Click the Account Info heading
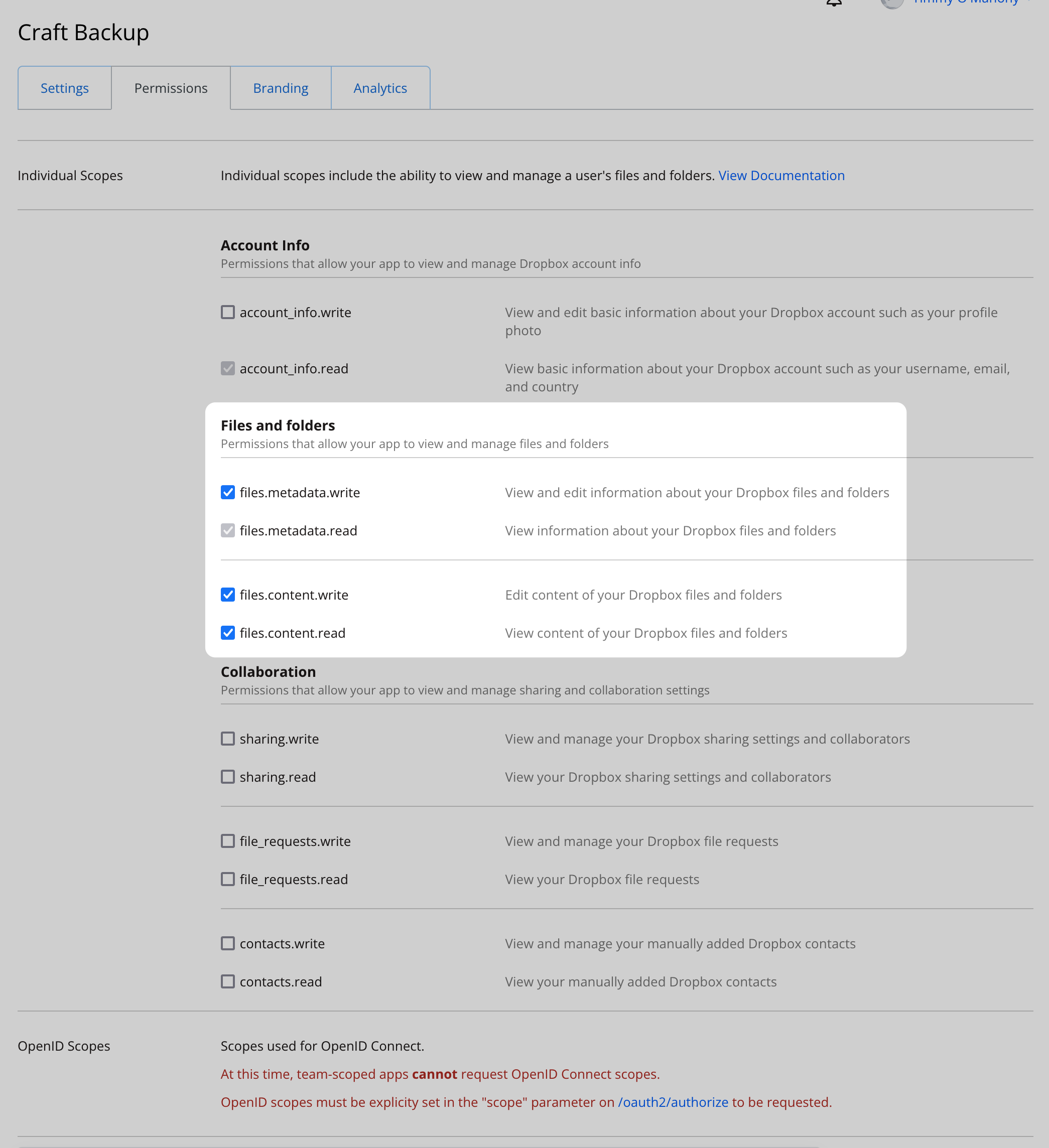 coord(266,245)
